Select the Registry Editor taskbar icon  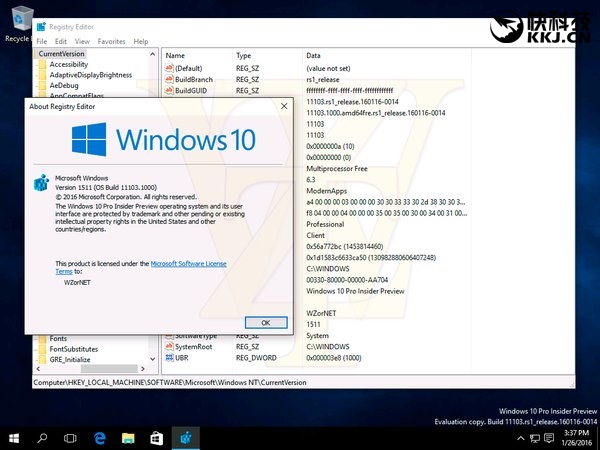pyautogui.click(x=186, y=439)
